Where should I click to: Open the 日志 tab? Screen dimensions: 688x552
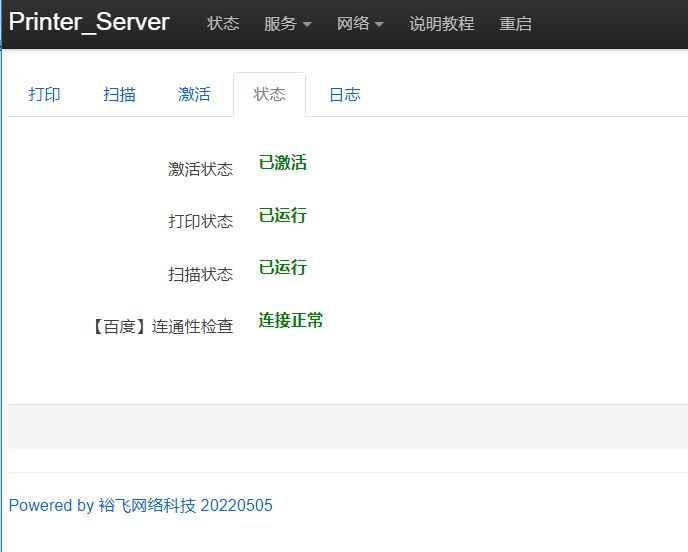point(344,95)
